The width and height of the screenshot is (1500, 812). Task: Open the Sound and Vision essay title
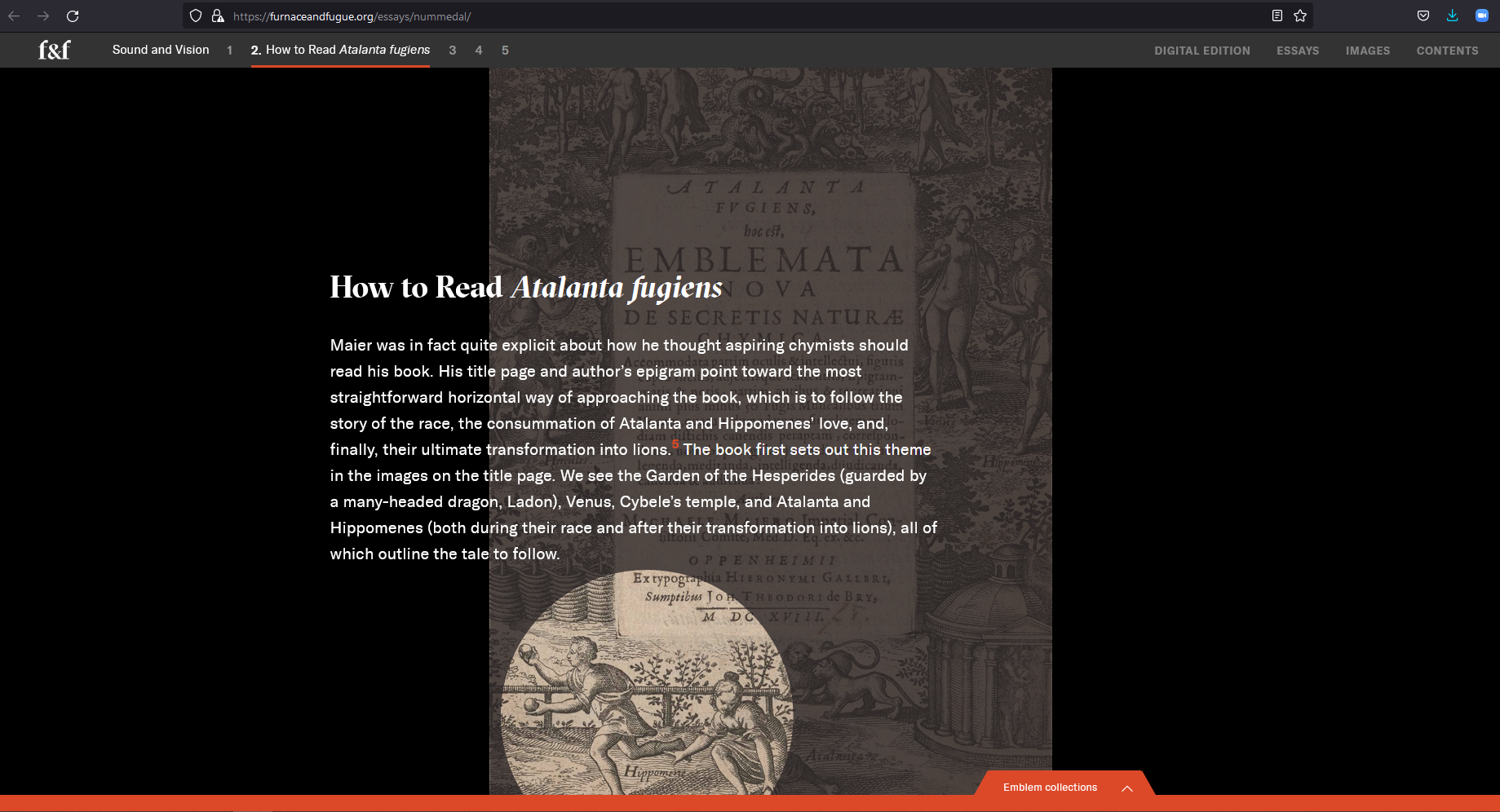click(161, 50)
